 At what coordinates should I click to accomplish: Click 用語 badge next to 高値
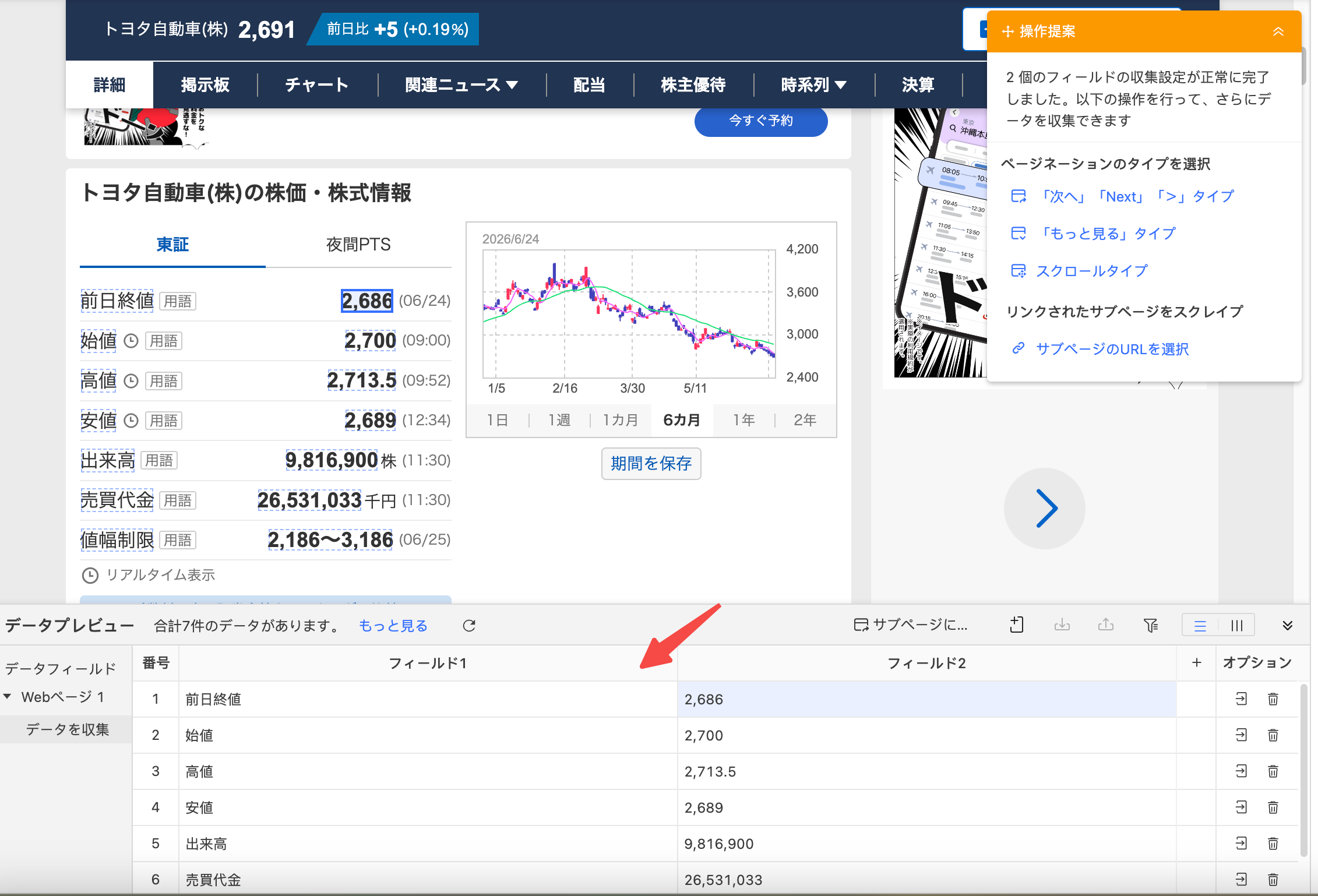[164, 381]
